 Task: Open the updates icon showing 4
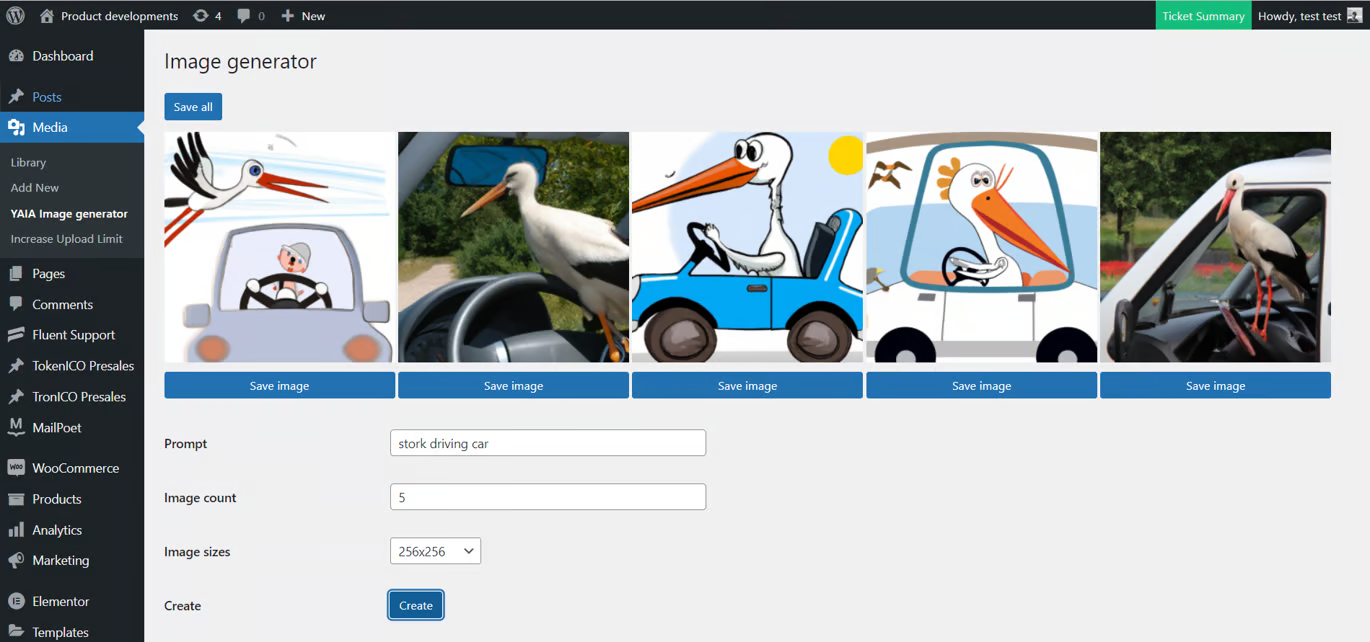(201, 16)
